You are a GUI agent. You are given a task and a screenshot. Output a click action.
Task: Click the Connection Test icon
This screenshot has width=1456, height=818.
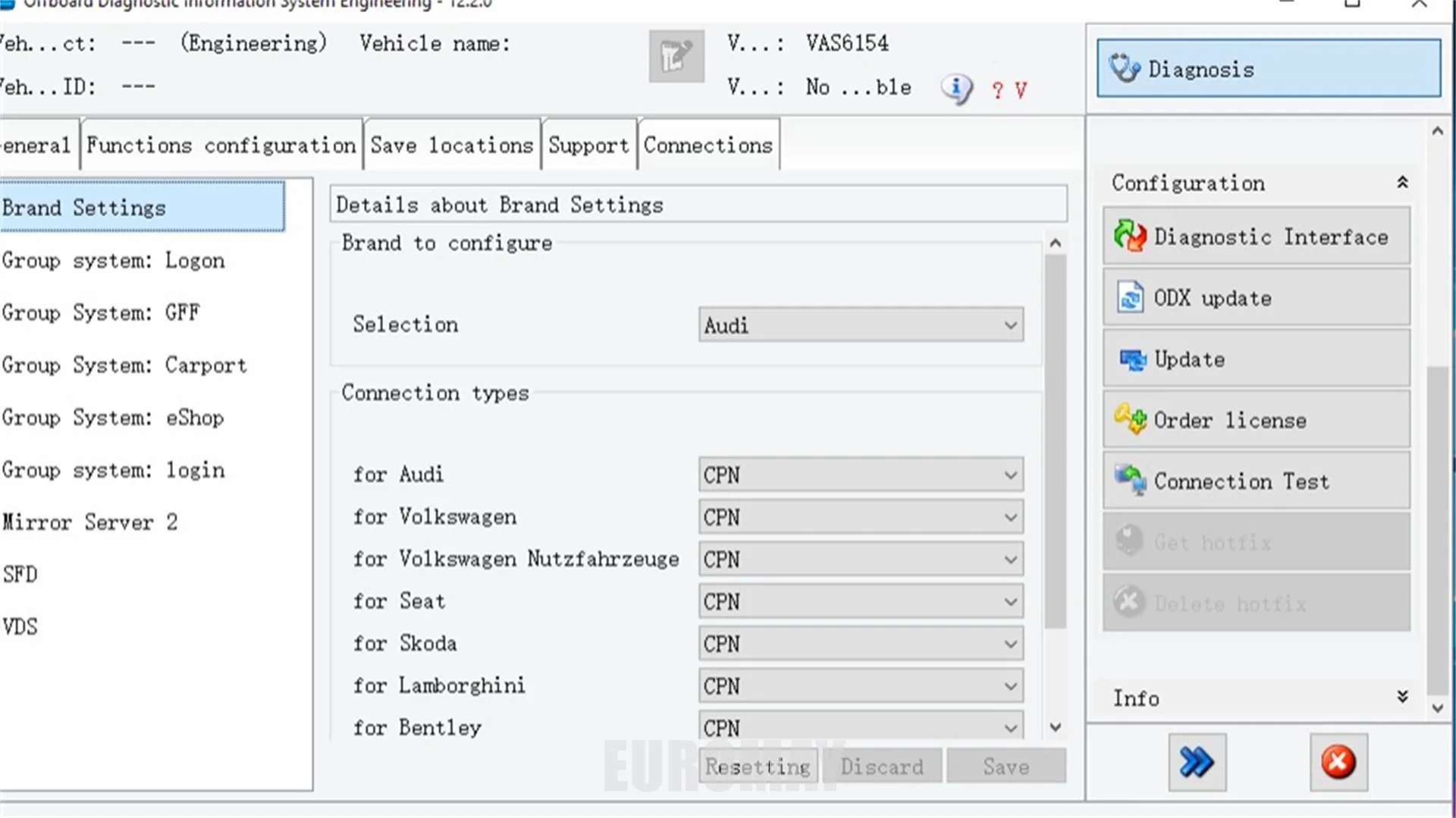coord(1130,481)
